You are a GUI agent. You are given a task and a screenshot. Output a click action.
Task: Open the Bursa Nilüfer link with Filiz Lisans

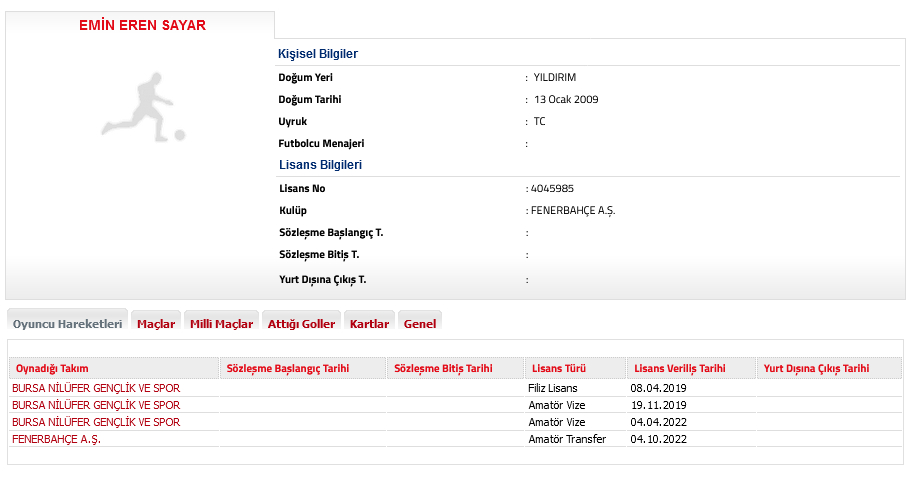click(96, 388)
